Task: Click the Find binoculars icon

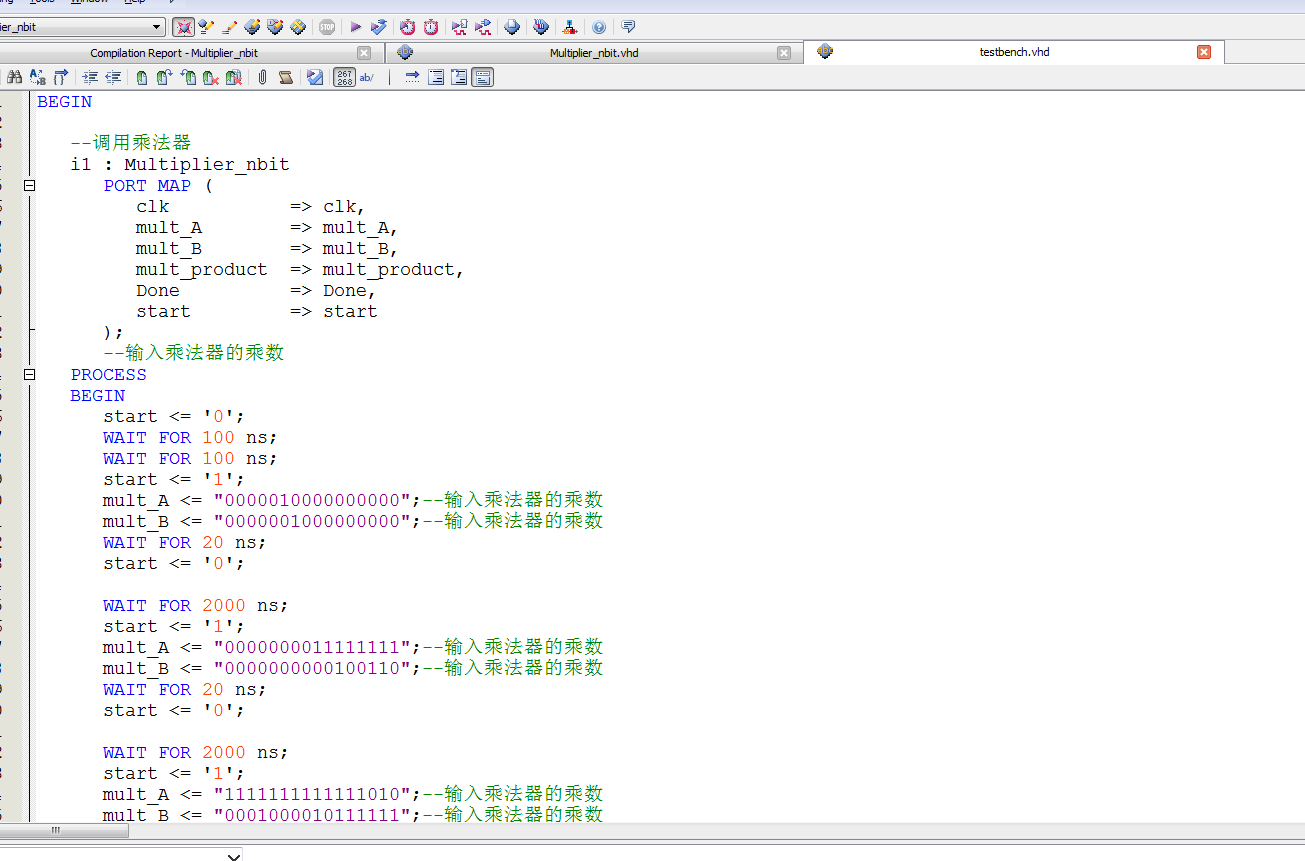Action: [15, 77]
